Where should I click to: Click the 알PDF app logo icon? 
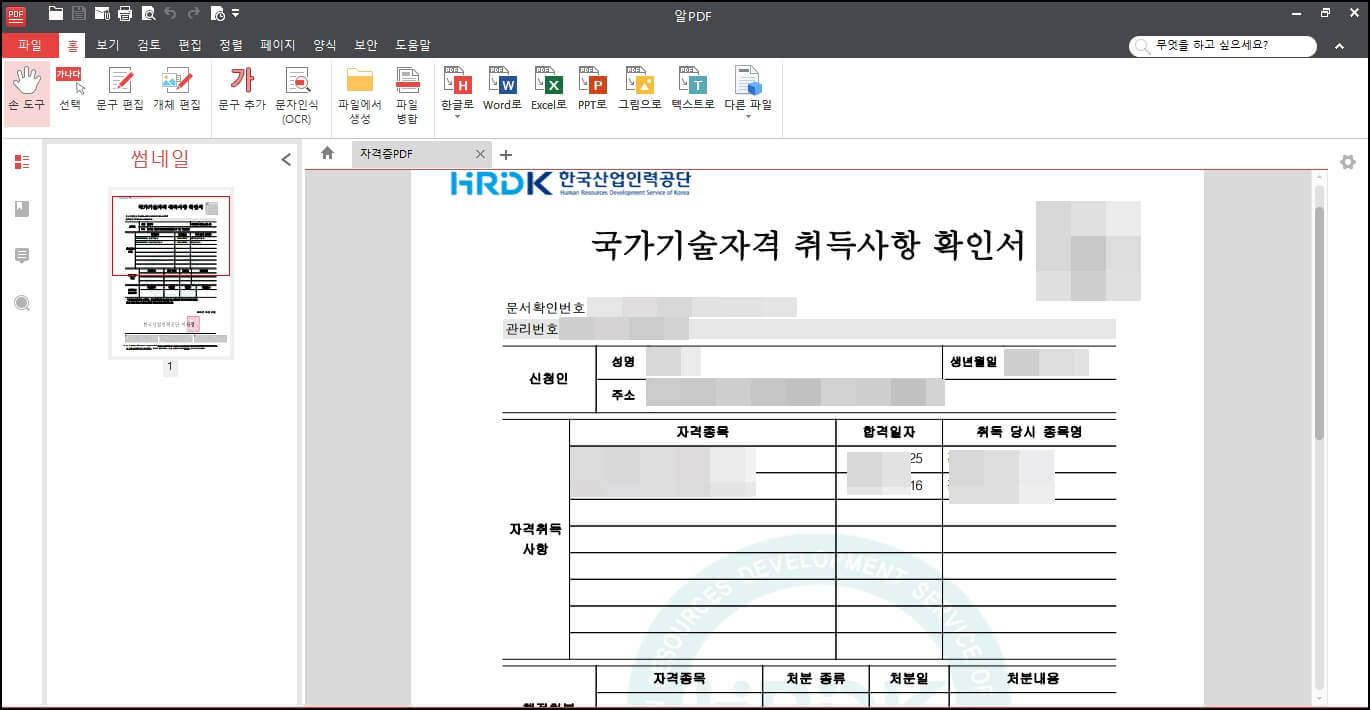pos(16,13)
